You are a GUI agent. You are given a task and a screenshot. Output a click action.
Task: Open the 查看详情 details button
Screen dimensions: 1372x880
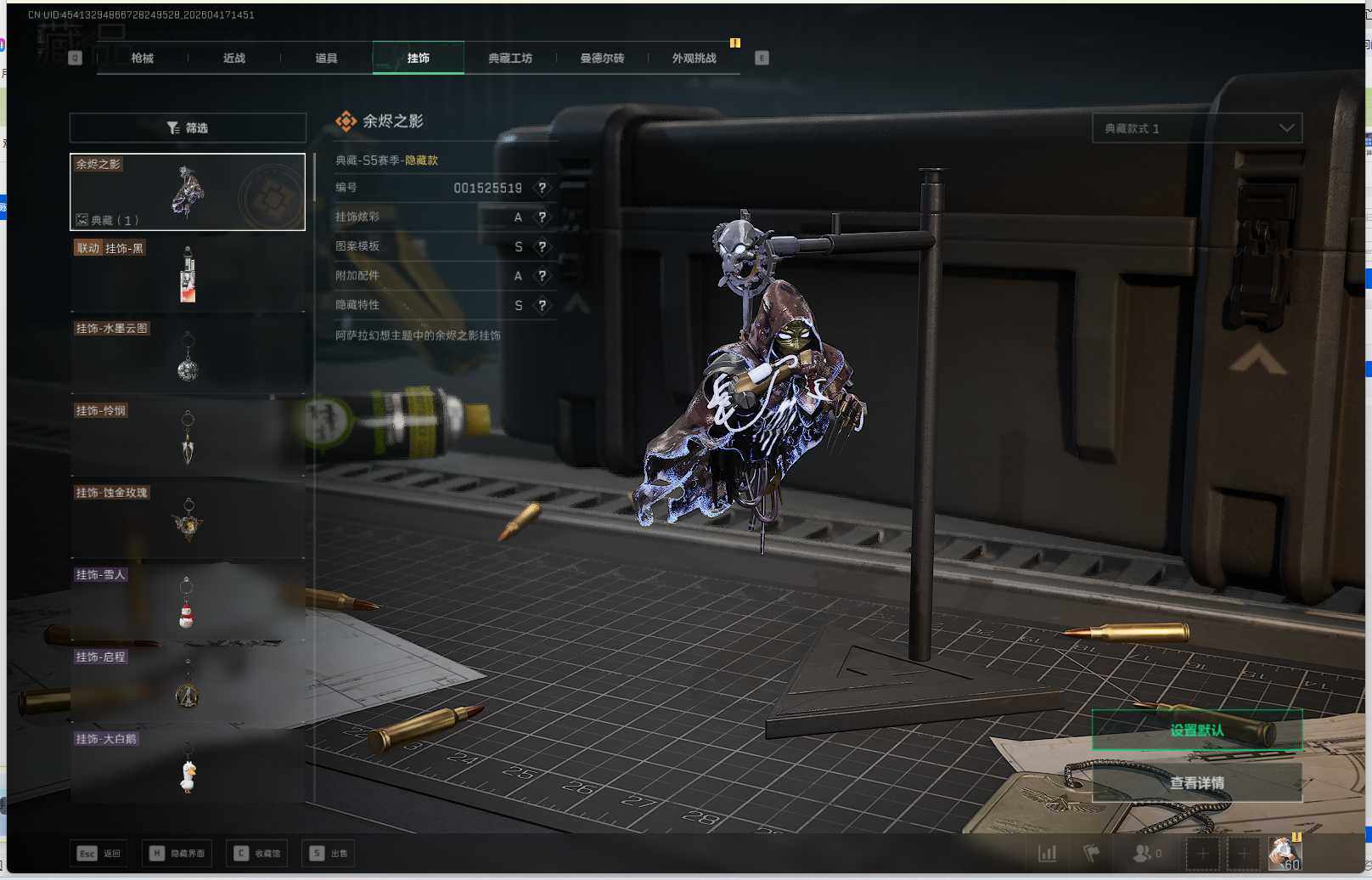tap(1197, 782)
